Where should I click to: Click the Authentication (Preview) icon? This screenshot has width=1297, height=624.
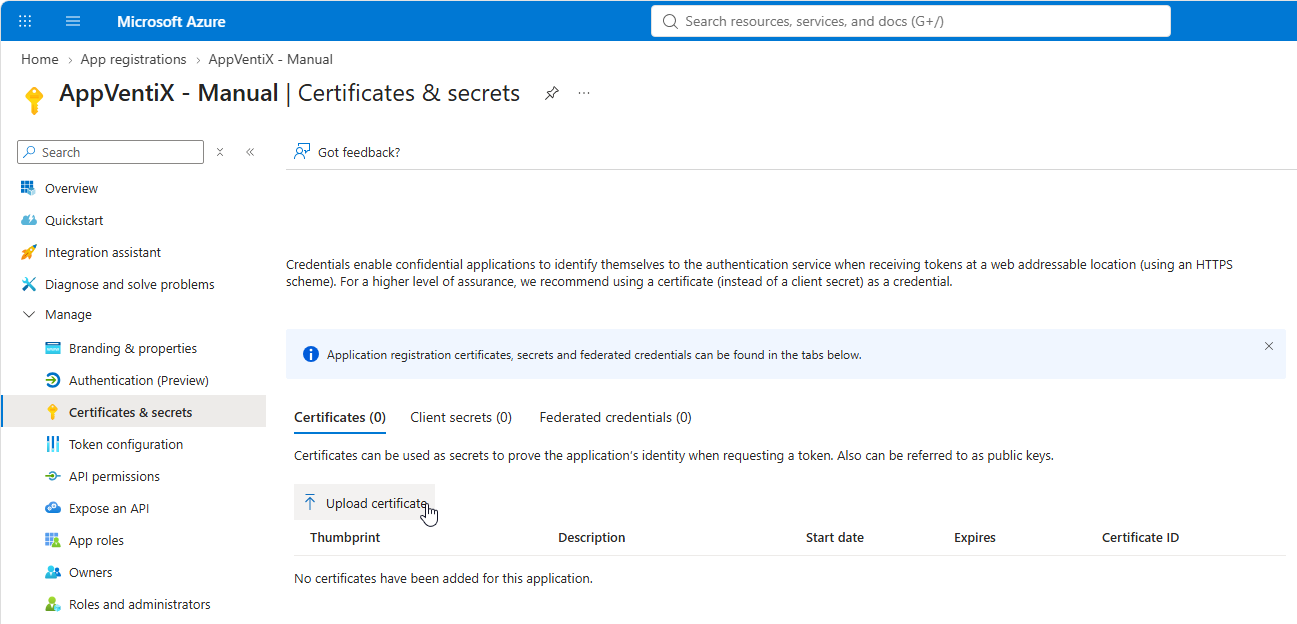coord(53,380)
